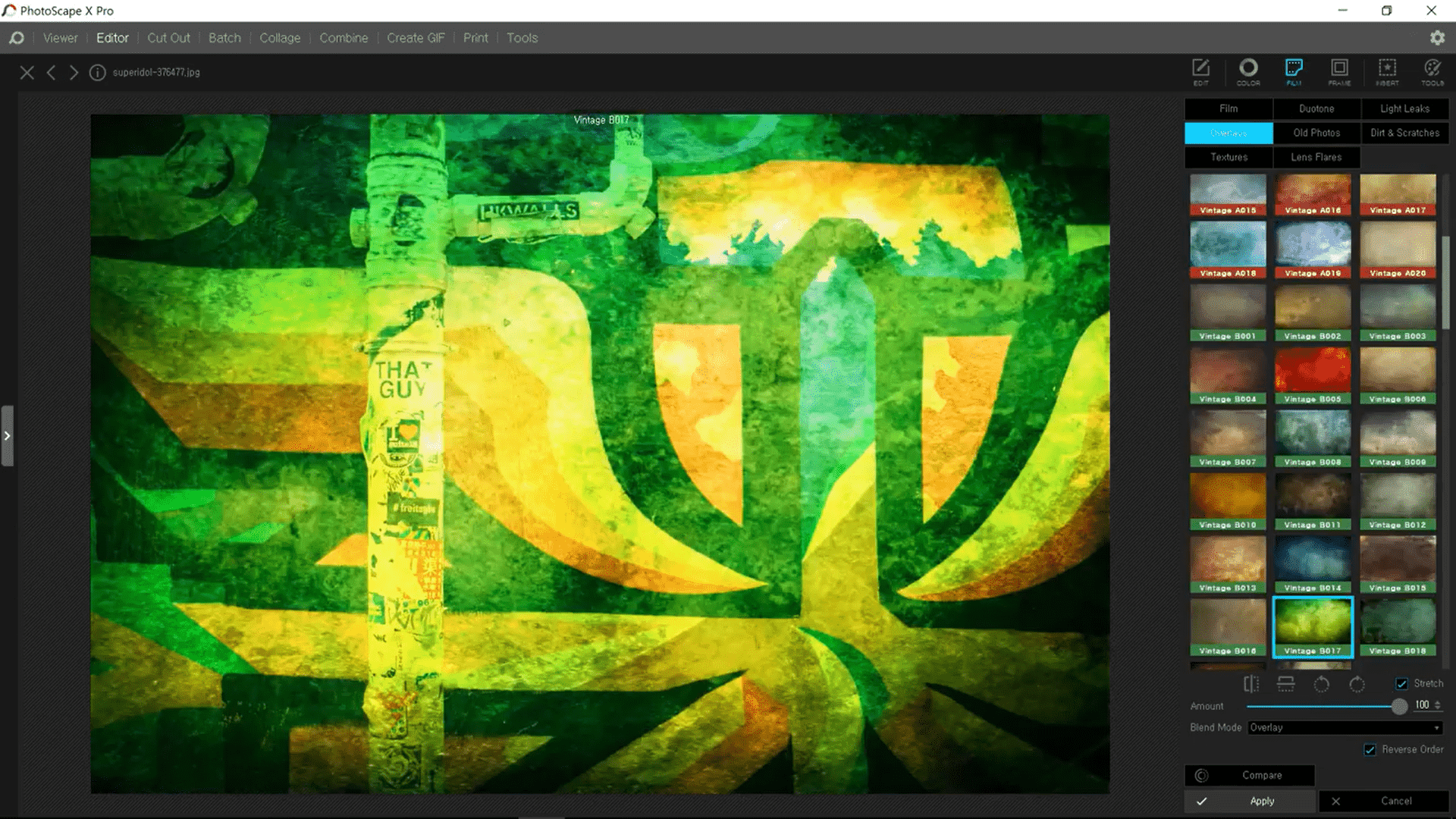Image resolution: width=1456 pixels, height=819 pixels.
Task: Choose the Vintage B018 overlay thumbnail
Action: [x=1398, y=628]
